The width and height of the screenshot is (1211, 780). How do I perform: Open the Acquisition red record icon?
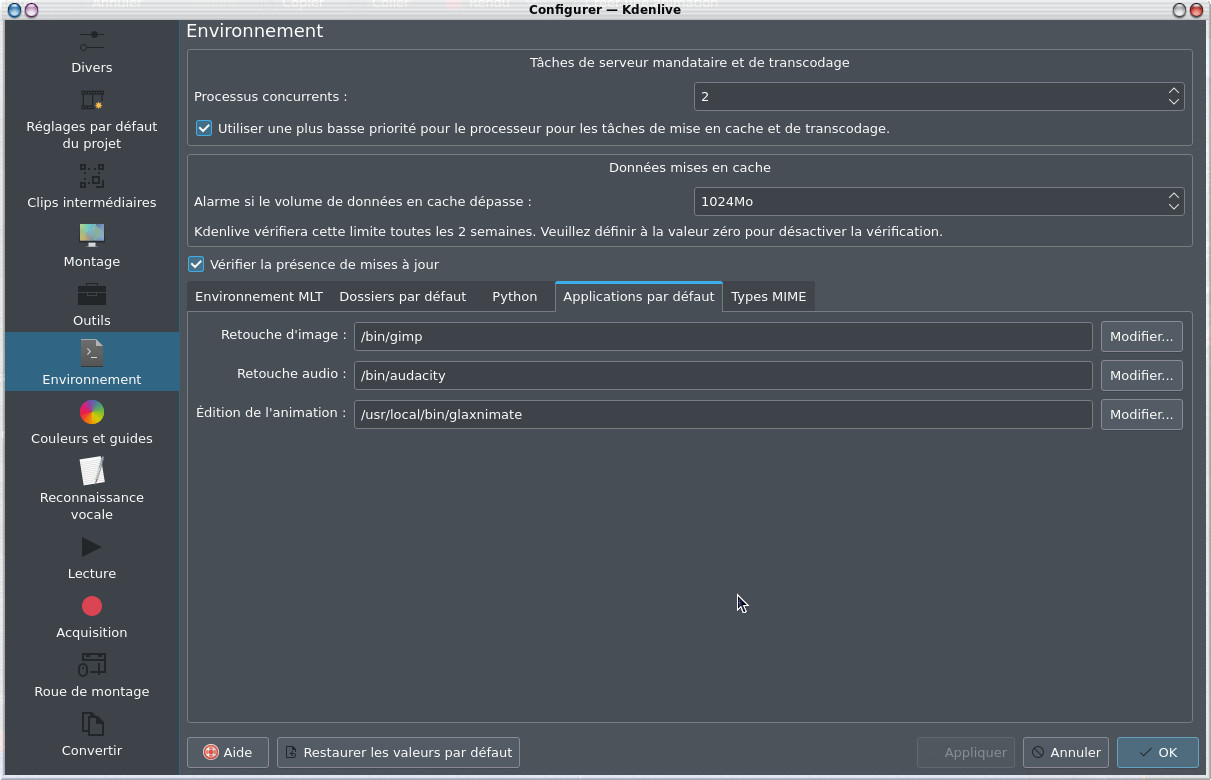coord(92,606)
